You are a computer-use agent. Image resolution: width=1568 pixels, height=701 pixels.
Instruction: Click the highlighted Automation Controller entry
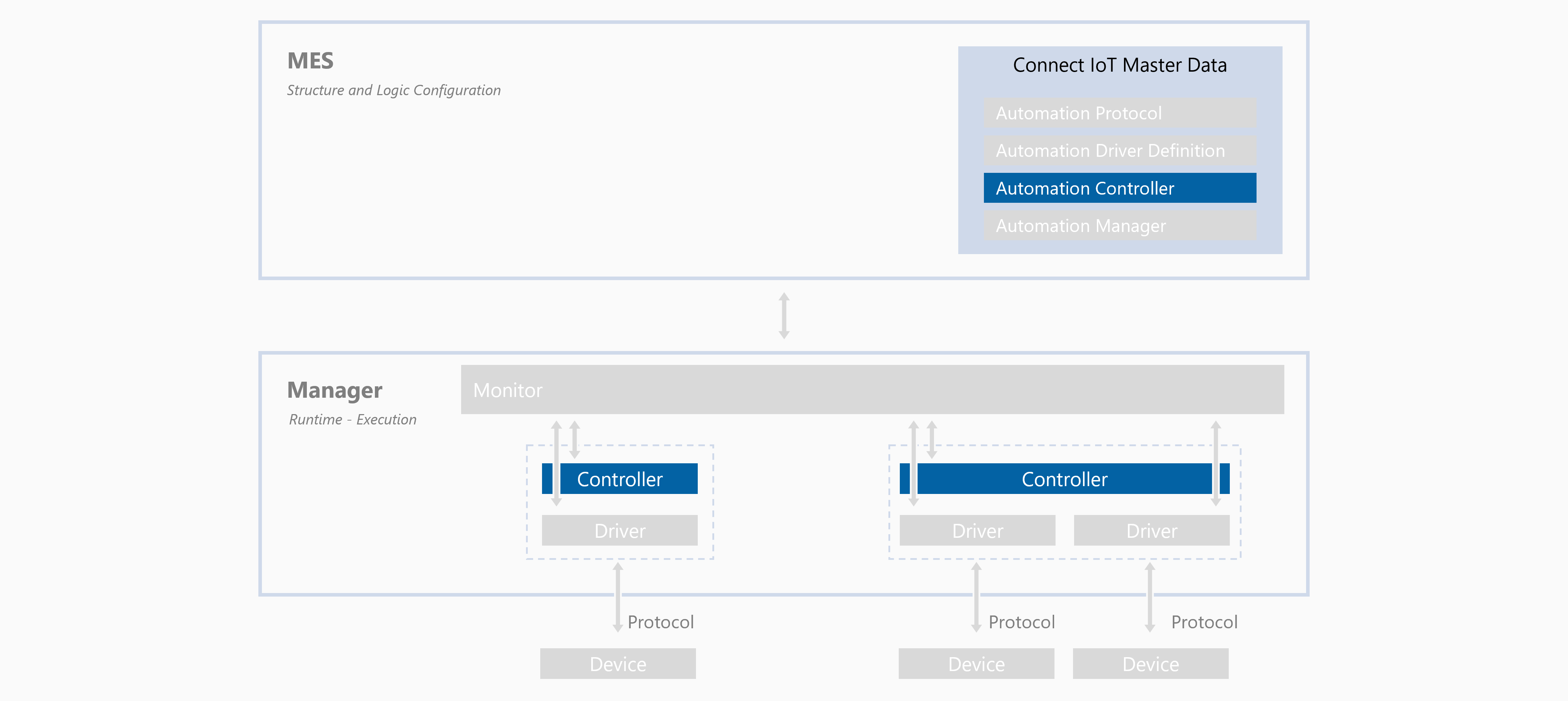1119,188
